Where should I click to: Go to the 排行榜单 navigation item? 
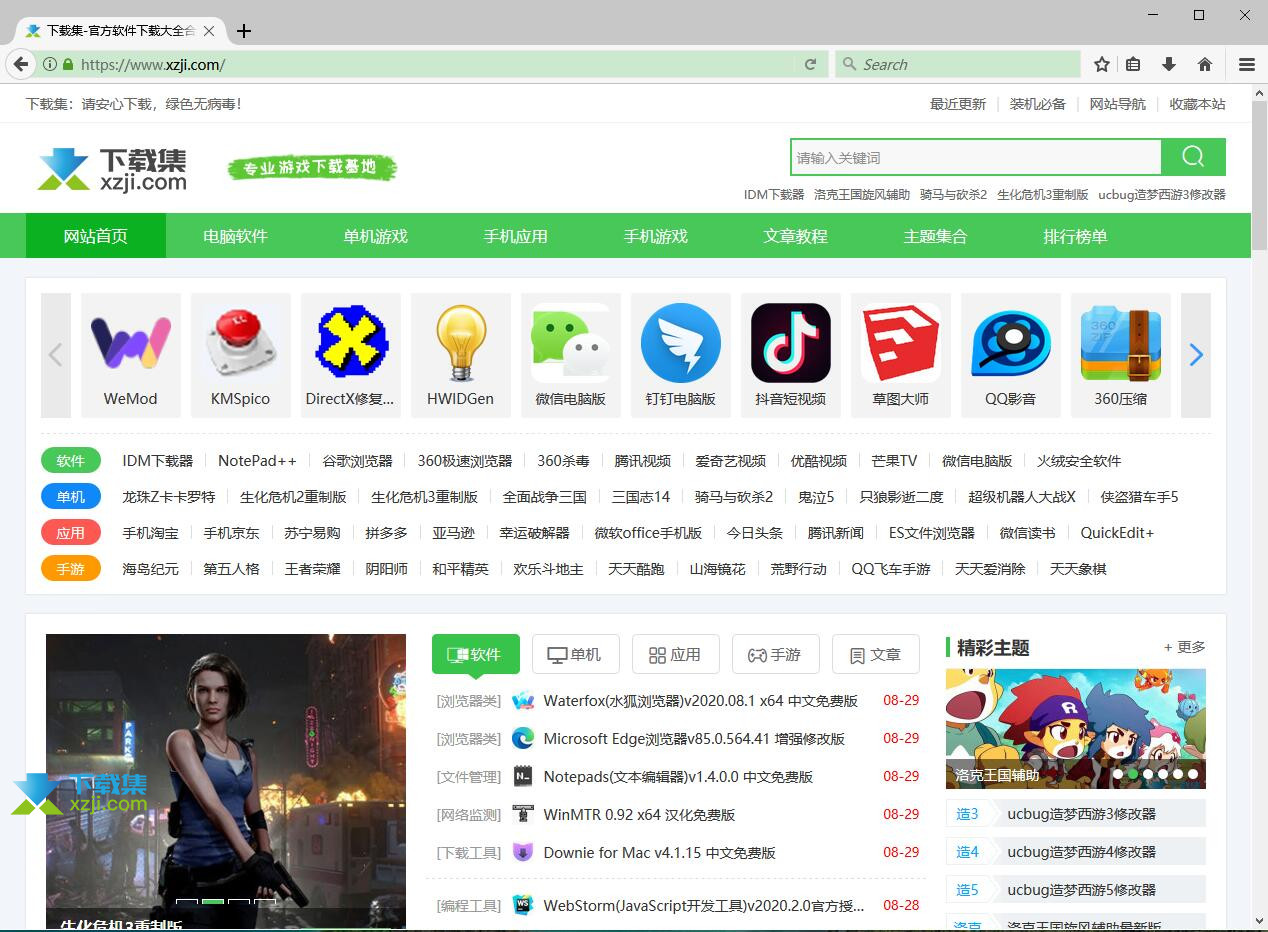pos(1075,236)
